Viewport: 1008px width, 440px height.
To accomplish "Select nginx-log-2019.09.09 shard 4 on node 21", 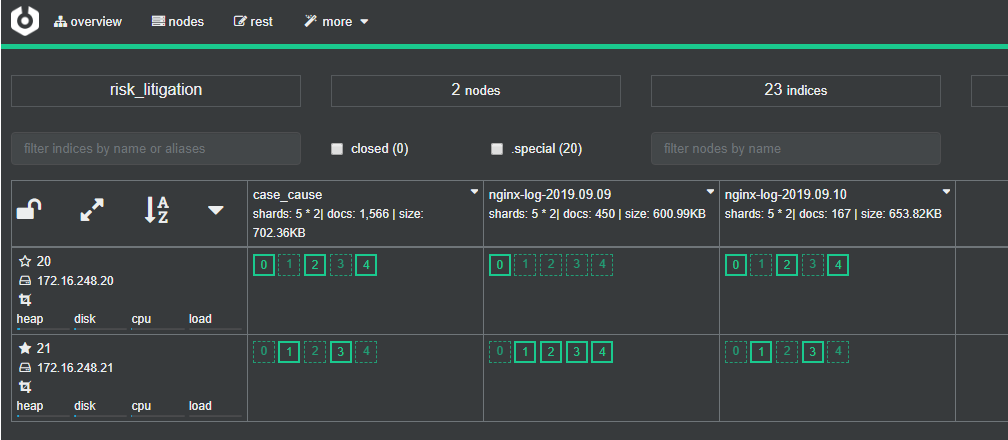I will click(x=602, y=352).
